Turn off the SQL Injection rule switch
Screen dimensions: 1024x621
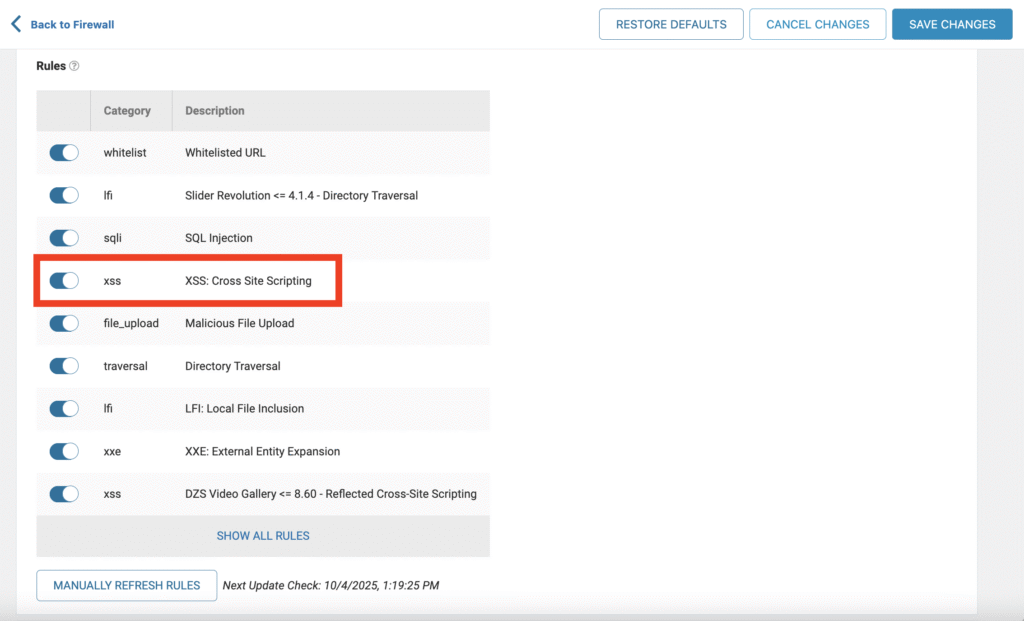[x=64, y=238]
